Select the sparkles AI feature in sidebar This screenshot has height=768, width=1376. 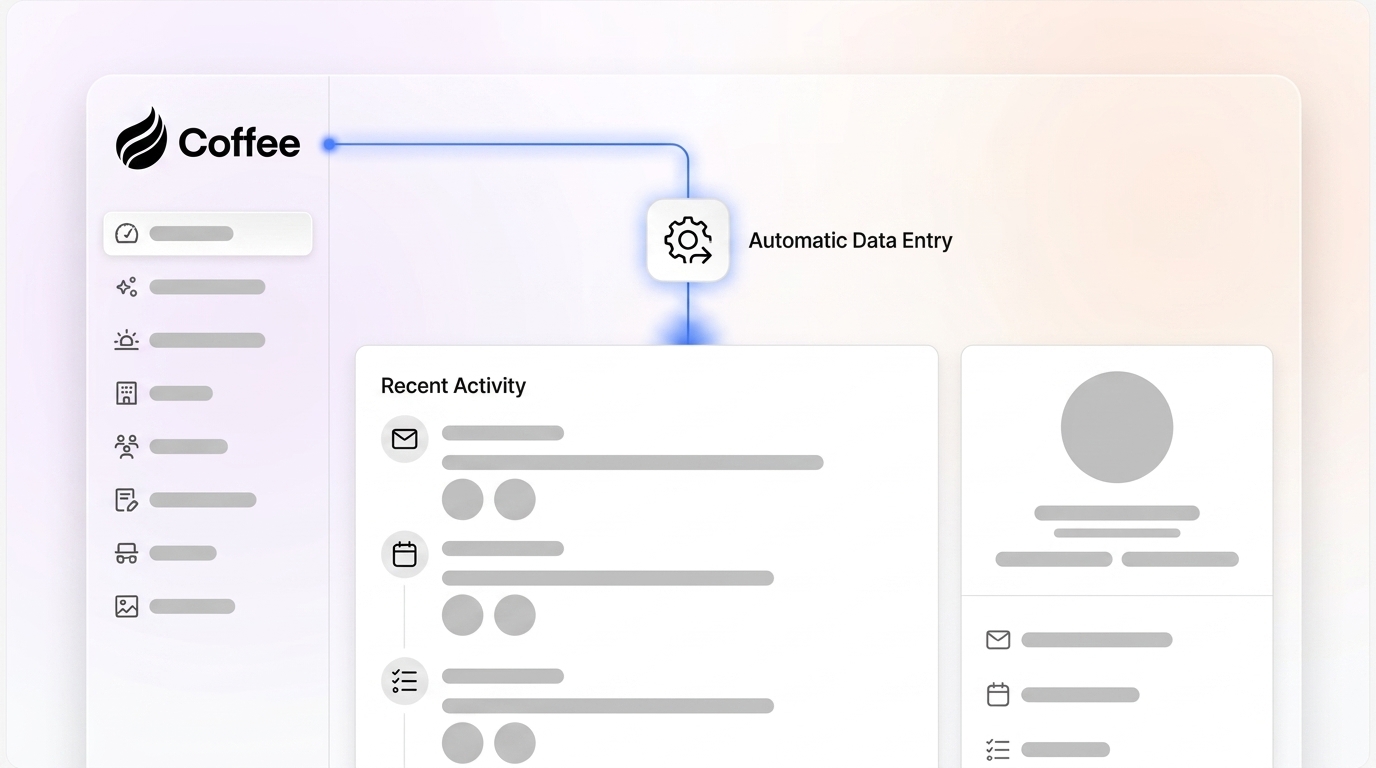[126, 286]
